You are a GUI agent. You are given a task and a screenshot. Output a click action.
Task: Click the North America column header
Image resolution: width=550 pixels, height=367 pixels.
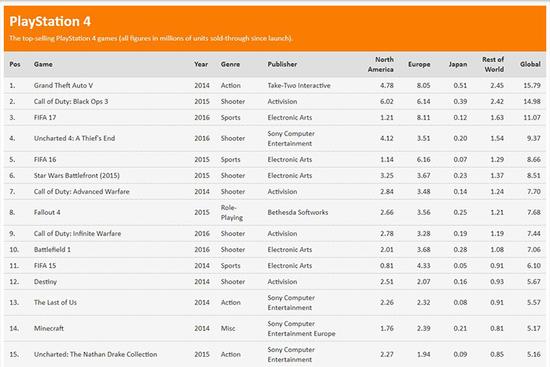(381, 64)
